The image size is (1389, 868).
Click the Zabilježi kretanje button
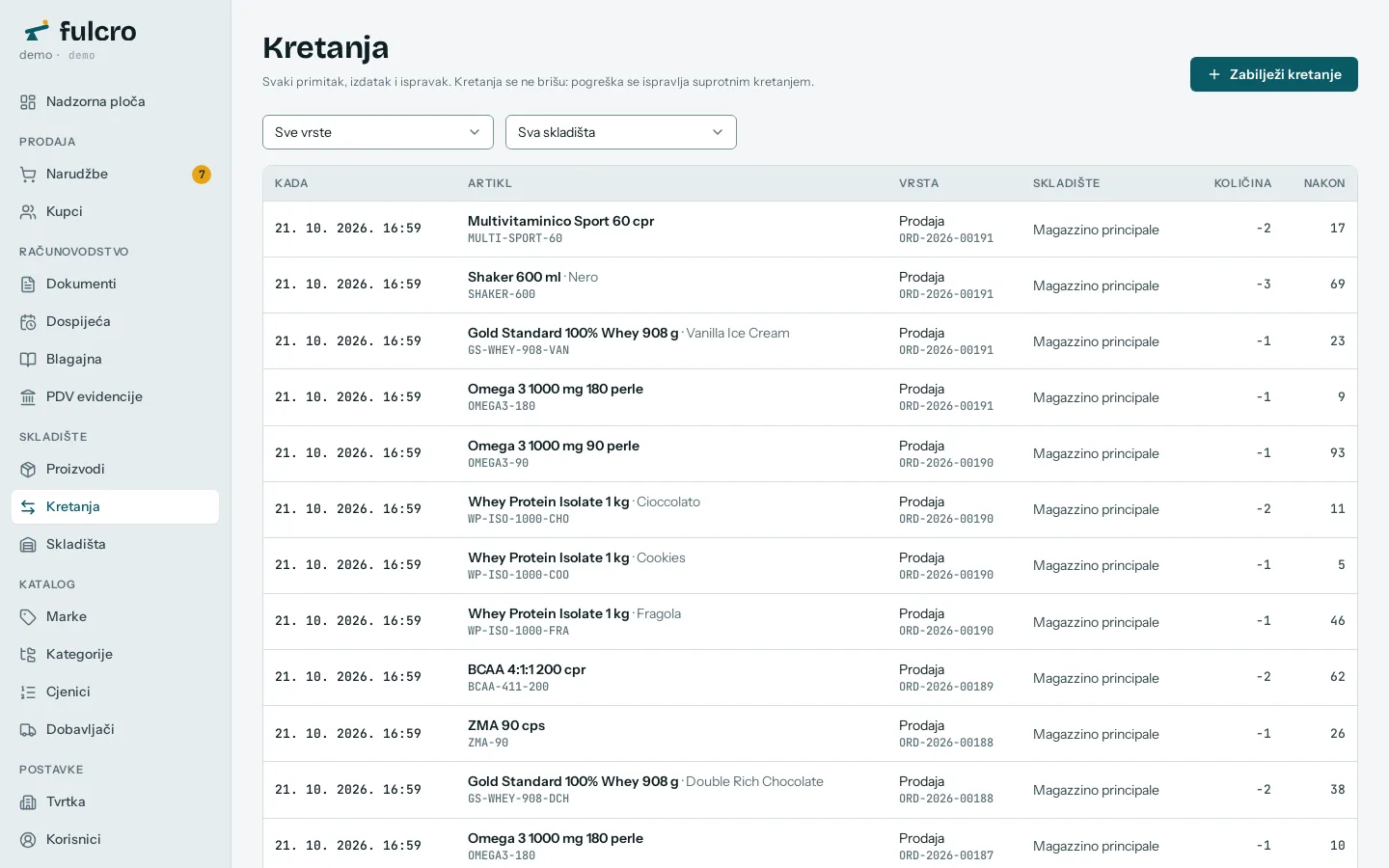pos(1274,74)
